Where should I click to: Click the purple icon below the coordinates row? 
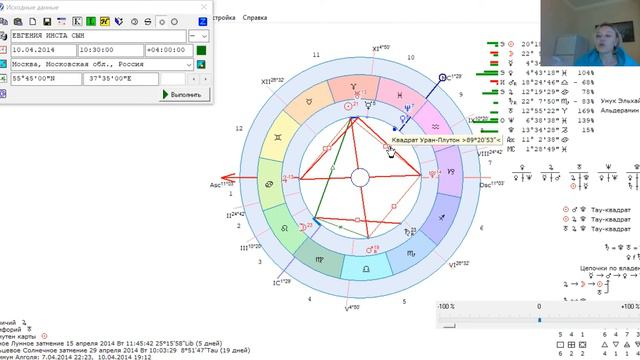(x=3, y=93)
